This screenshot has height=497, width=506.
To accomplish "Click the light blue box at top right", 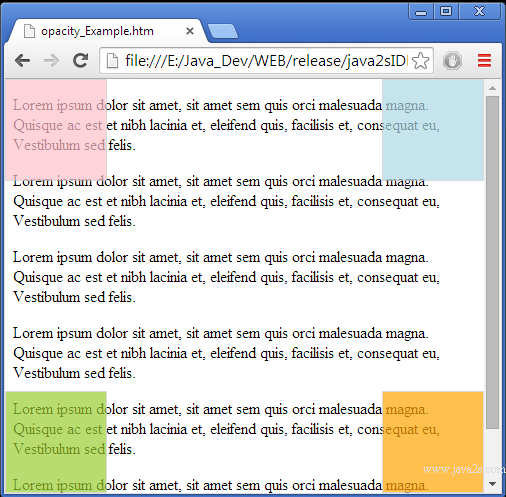I will (x=433, y=130).
